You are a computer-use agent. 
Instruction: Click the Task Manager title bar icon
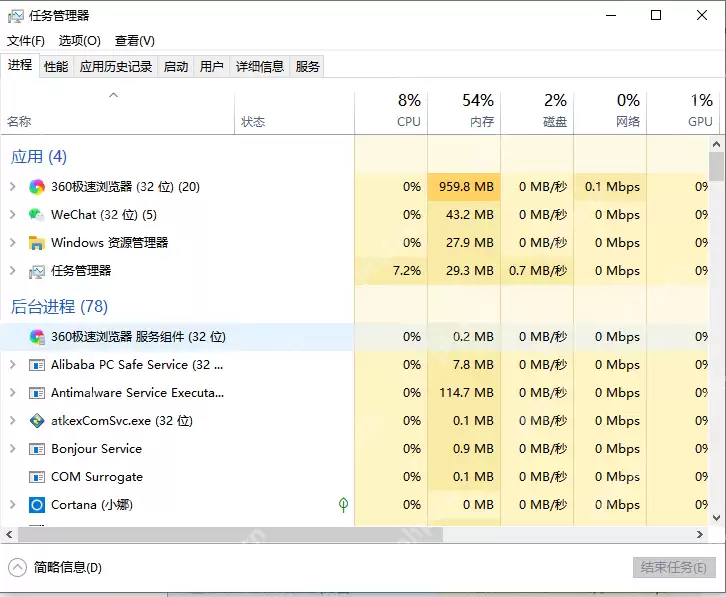pos(15,16)
